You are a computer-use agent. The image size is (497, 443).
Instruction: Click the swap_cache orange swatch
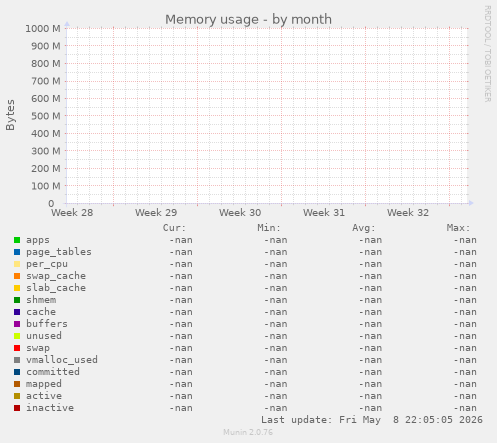coord(17,276)
